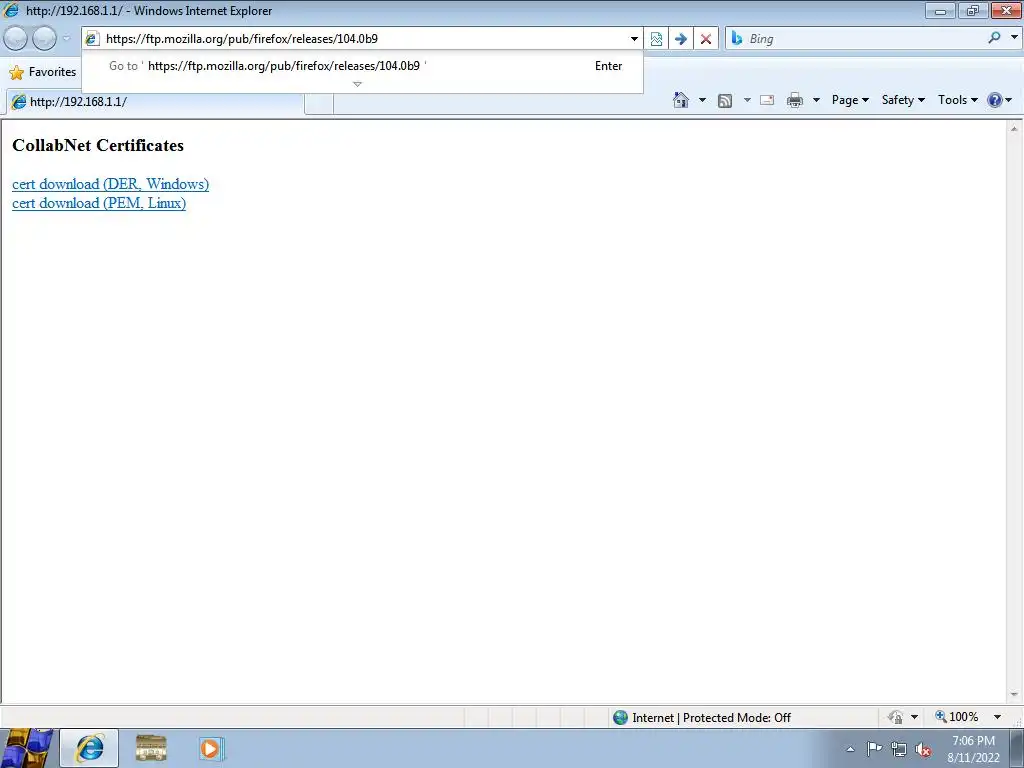
Task: Click the Internet Explorer title bar icon
Action: 11,10
